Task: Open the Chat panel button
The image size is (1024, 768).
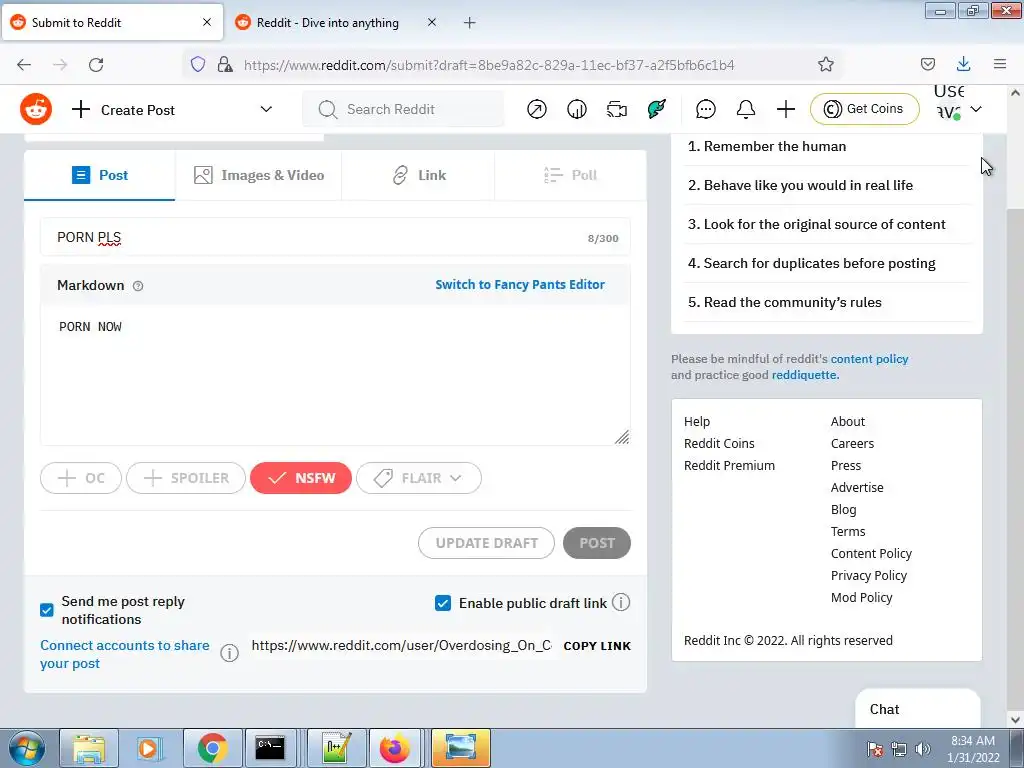Action: [x=917, y=709]
